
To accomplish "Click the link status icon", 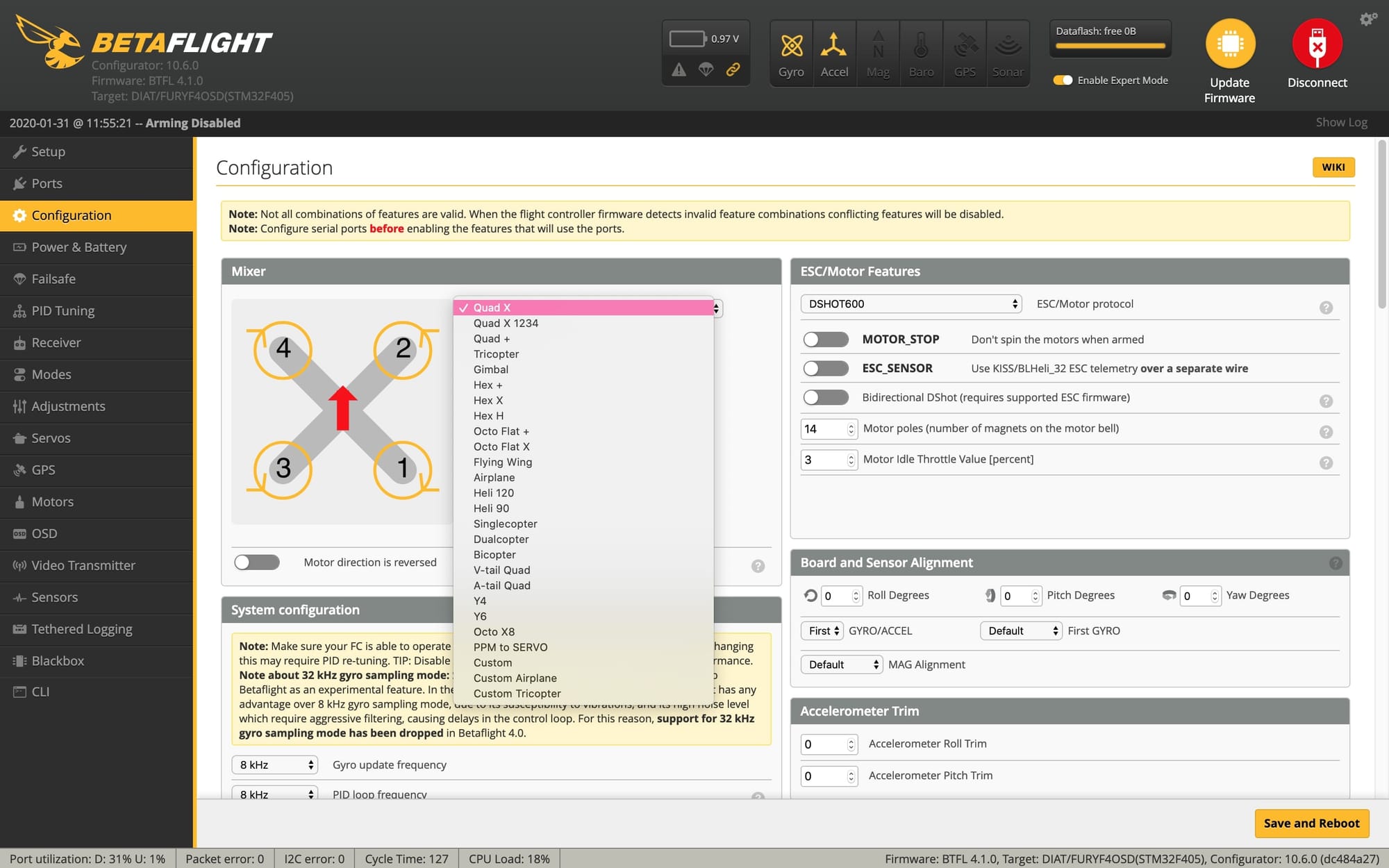I will tap(733, 69).
